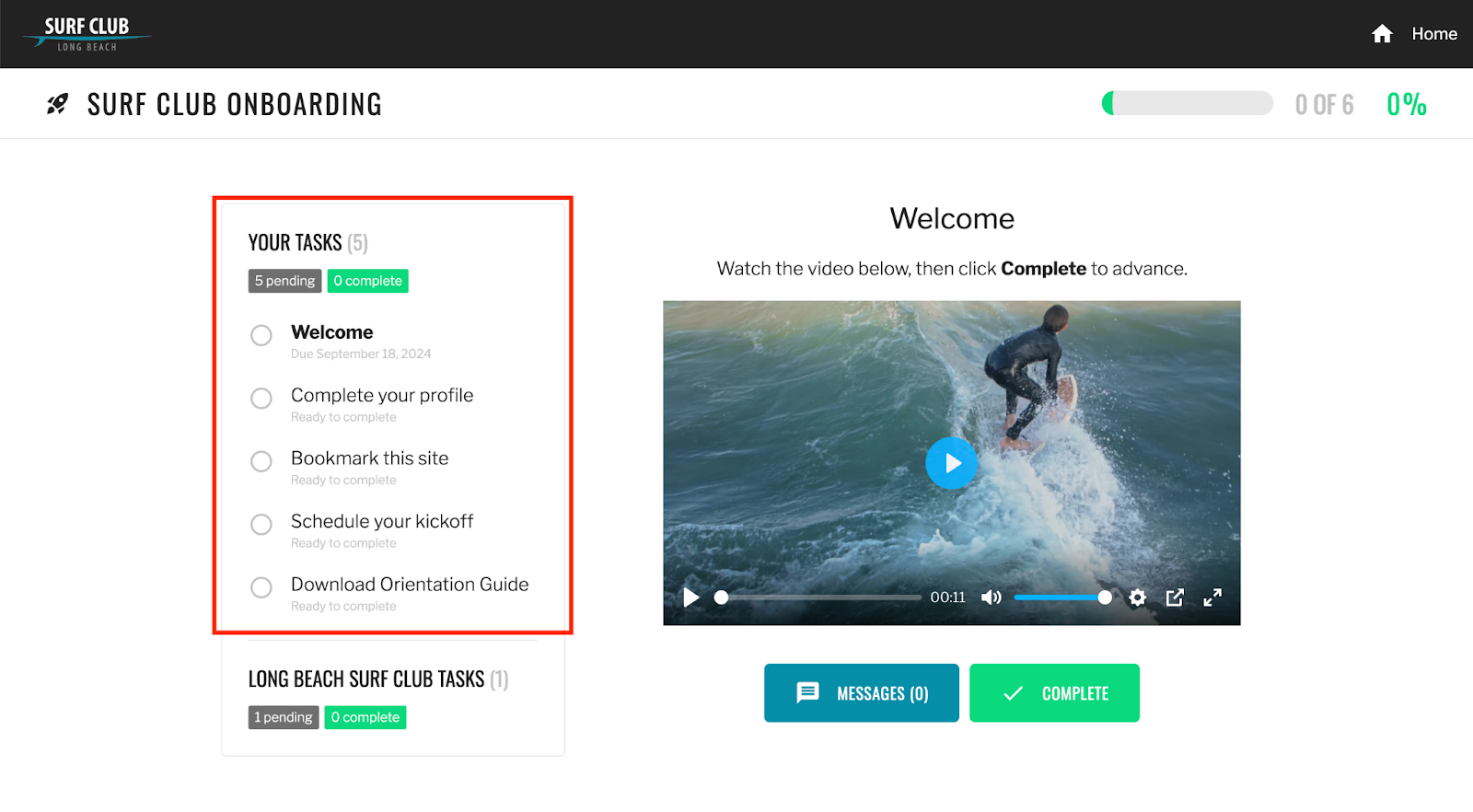Image resolution: width=1473 pixels, height=812 pixels.
Task: Click the 0 OF 6 progress count
Action: [1324, 105]
